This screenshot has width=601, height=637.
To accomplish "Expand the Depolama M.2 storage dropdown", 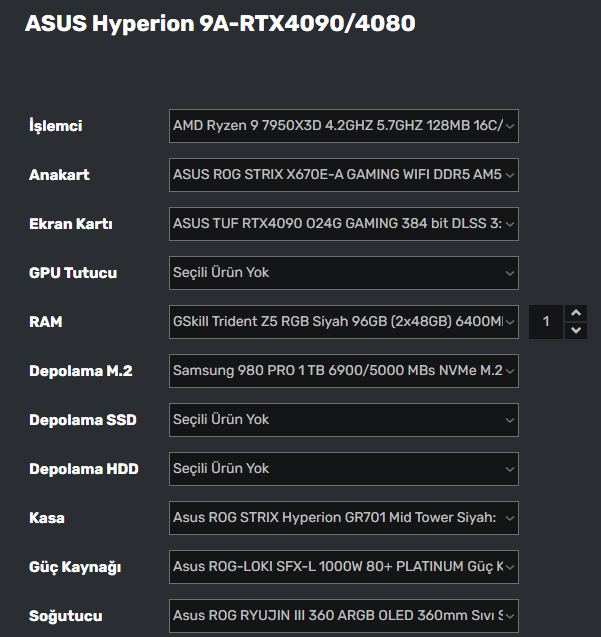I will (x=343, y=371).
